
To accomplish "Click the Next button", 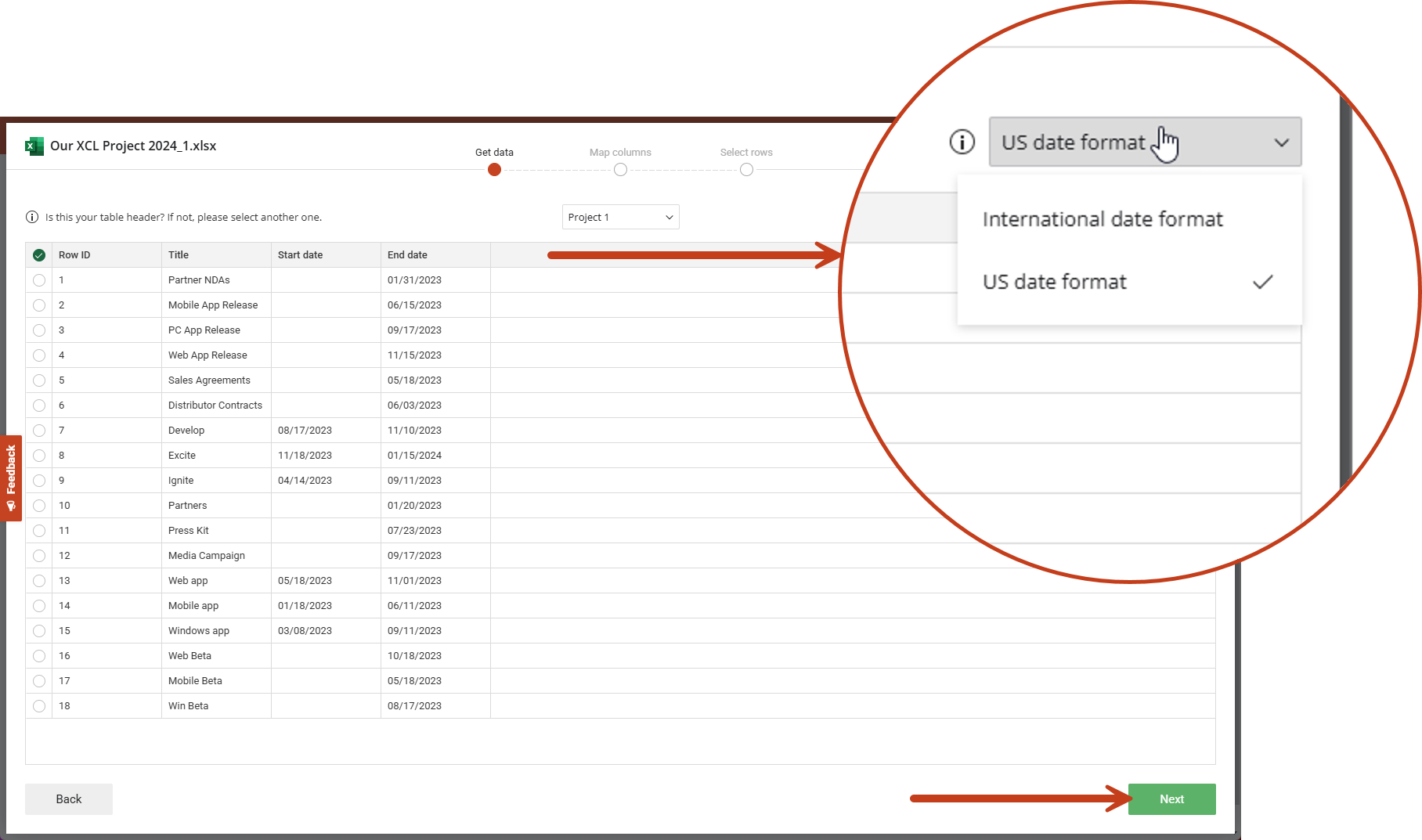I will pyautogui.click(x=1171, y=799).
